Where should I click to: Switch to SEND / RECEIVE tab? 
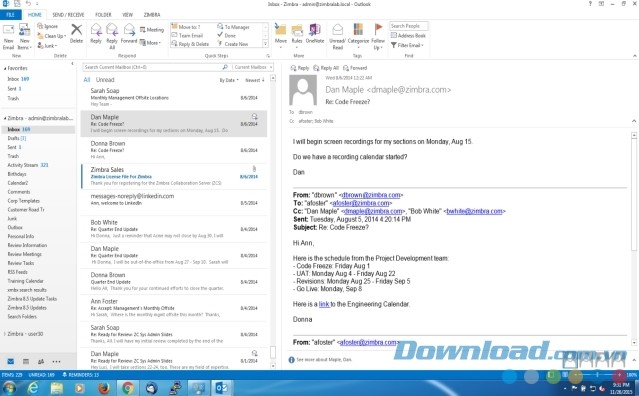click(x=68, y=15)
